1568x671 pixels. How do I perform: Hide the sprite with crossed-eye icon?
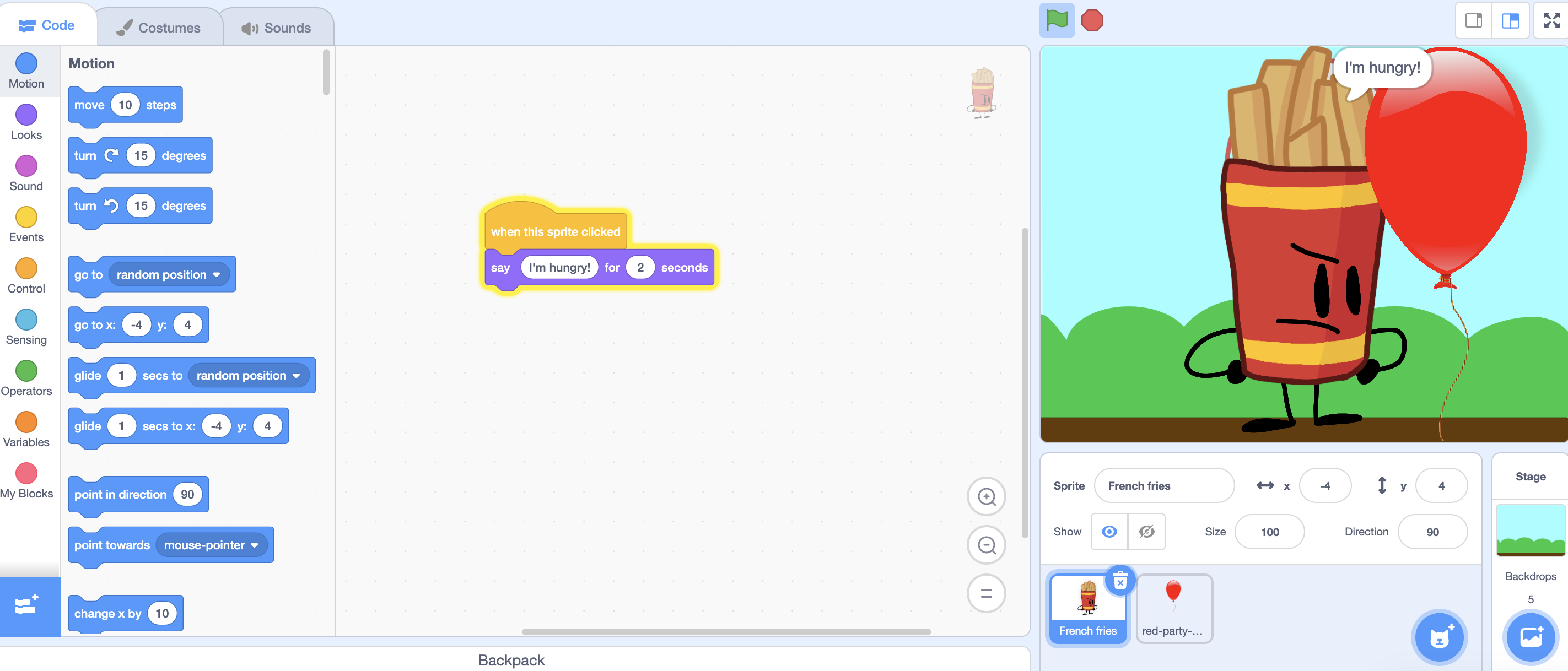tap(1146, 532)
